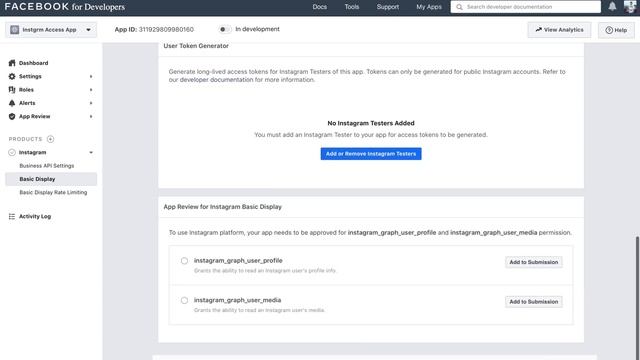Click the Help button label
The height and width of the screenshot is (360, 640).
point(621,30)
